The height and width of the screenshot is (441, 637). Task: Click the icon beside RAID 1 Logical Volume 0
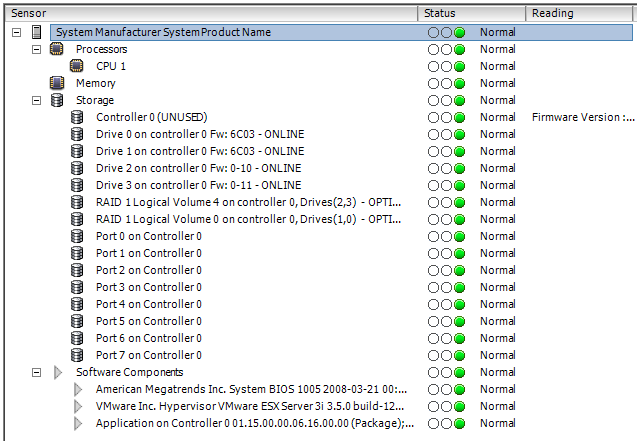coord(77,219)
